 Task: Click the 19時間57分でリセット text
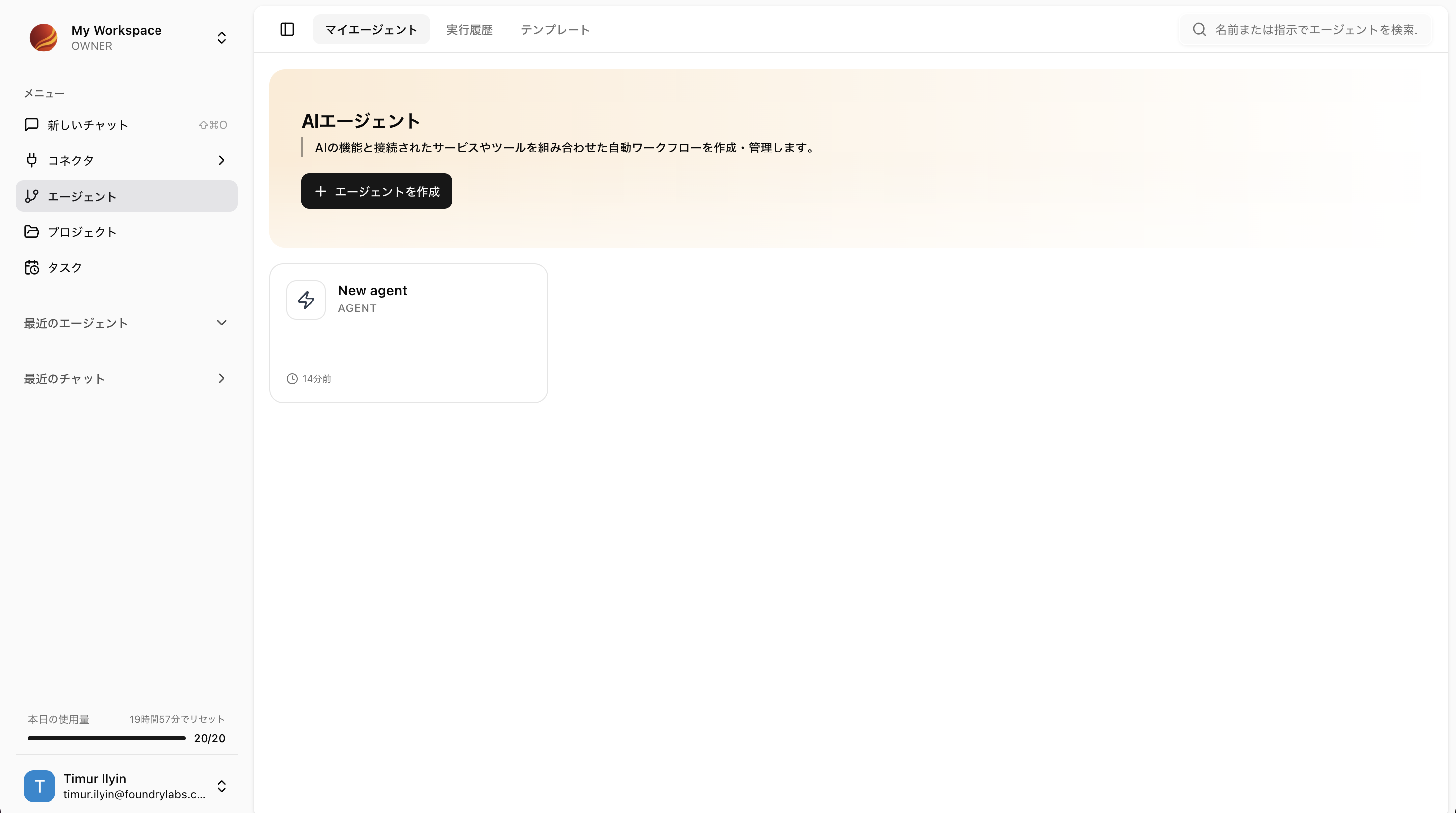[177, 719]
